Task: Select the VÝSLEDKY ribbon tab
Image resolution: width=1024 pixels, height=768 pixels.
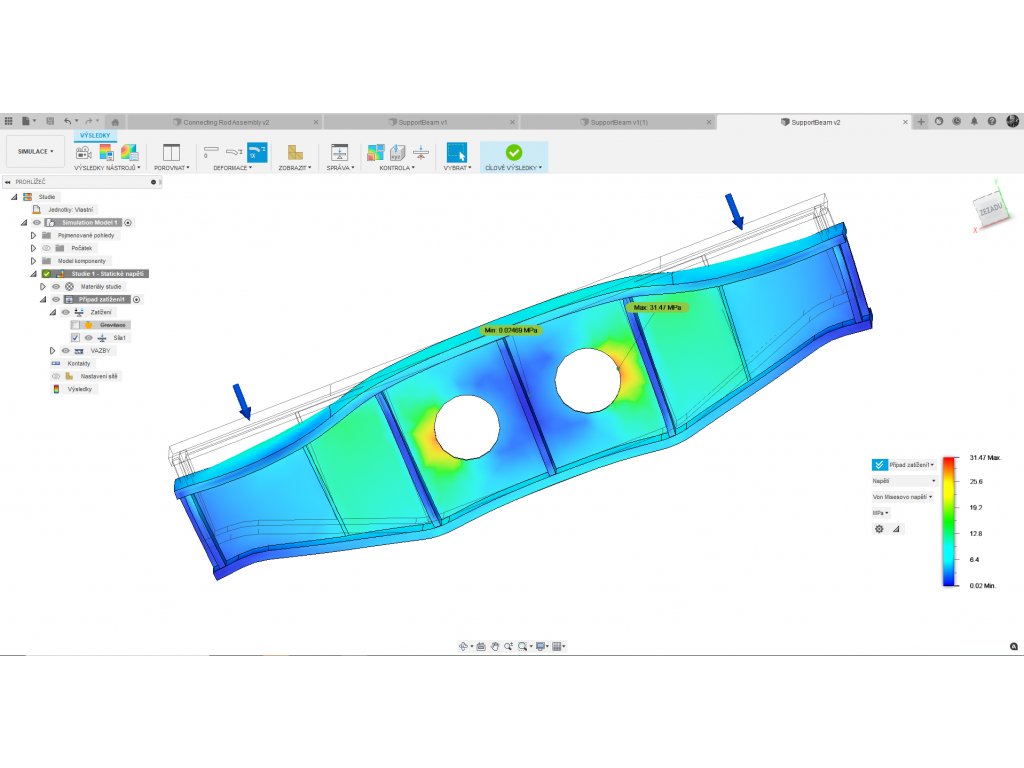Action: (95, 135)
